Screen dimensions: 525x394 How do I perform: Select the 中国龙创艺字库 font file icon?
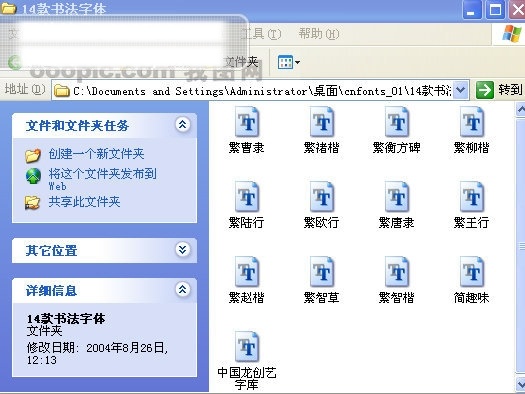click(x=247, y=346)
